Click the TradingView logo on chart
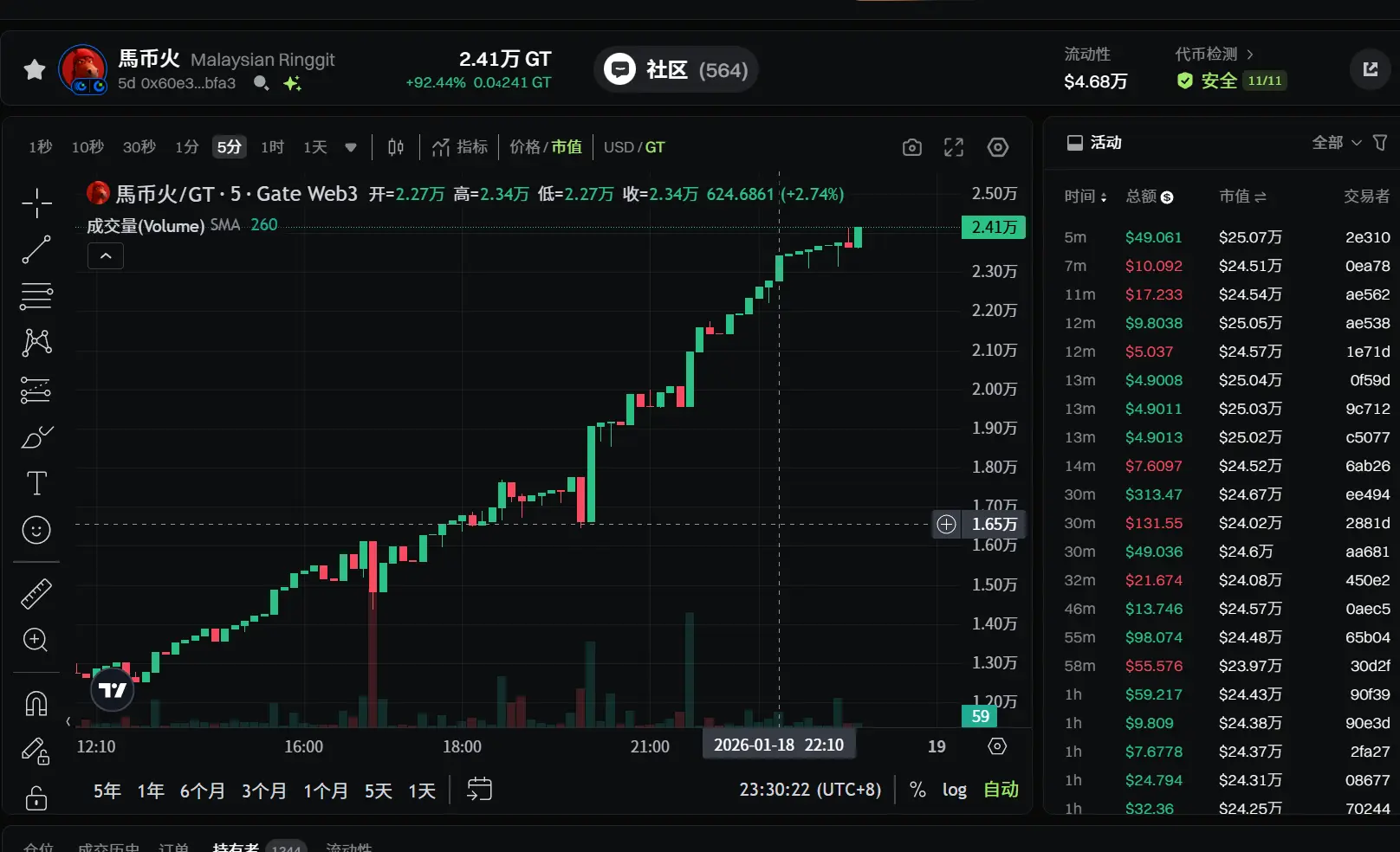This screenshot has height=852, width=1400. click(113, 689)
